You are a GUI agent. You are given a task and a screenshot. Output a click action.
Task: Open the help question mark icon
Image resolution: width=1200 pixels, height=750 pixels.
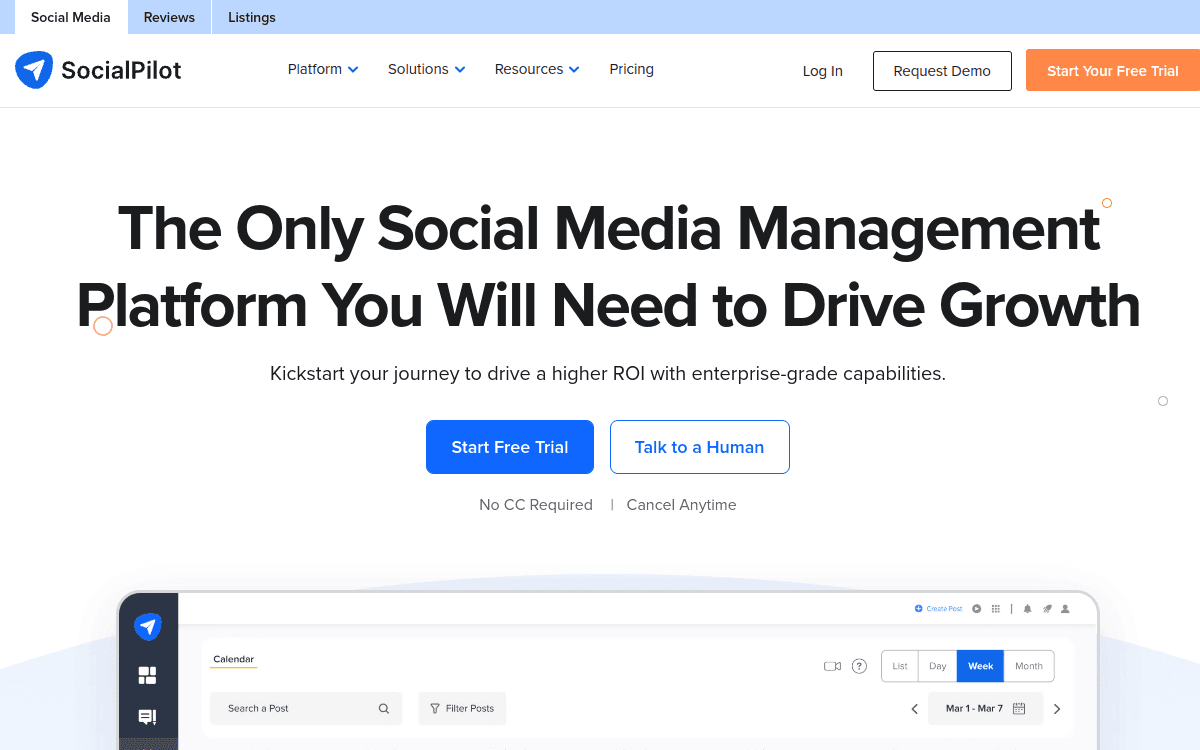pos(859,666)
